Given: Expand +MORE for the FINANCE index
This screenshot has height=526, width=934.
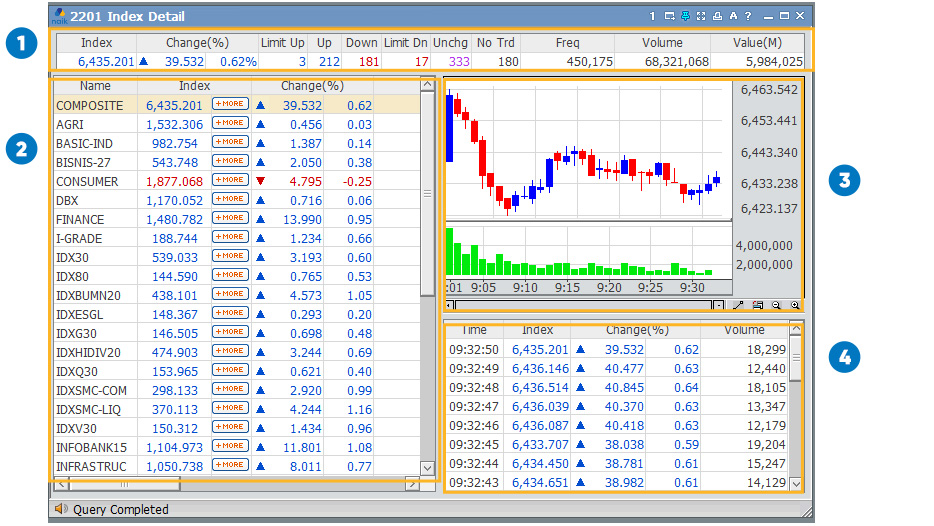Looking at the screenshot, I should (229, 219).
